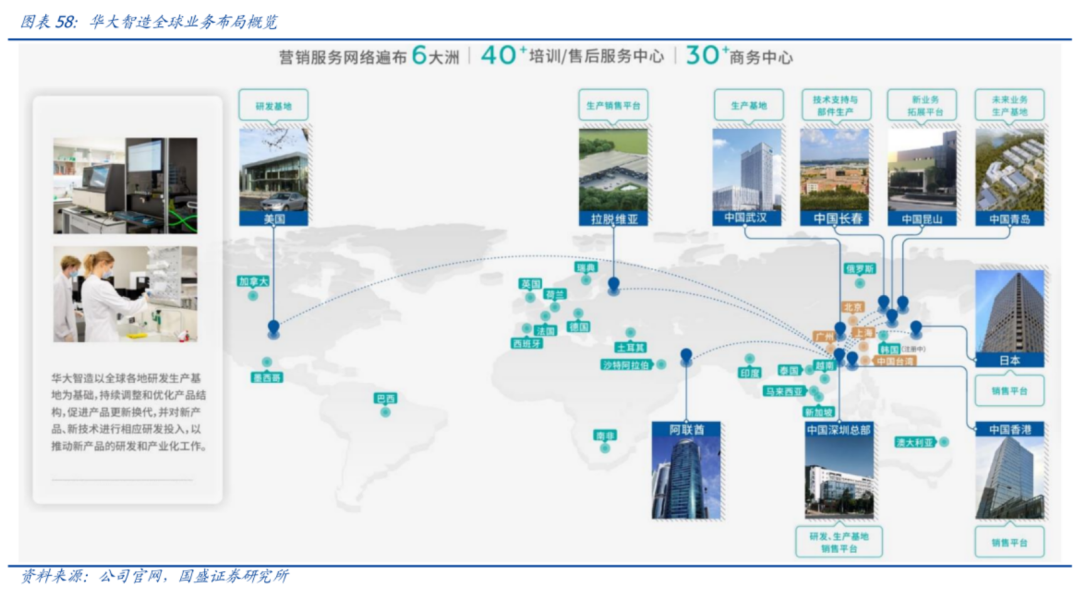This screenshot has height=594, width=1080.
Task: Select the 中国深圳总部 headquarters photo
Action: [x=839, y=478]
